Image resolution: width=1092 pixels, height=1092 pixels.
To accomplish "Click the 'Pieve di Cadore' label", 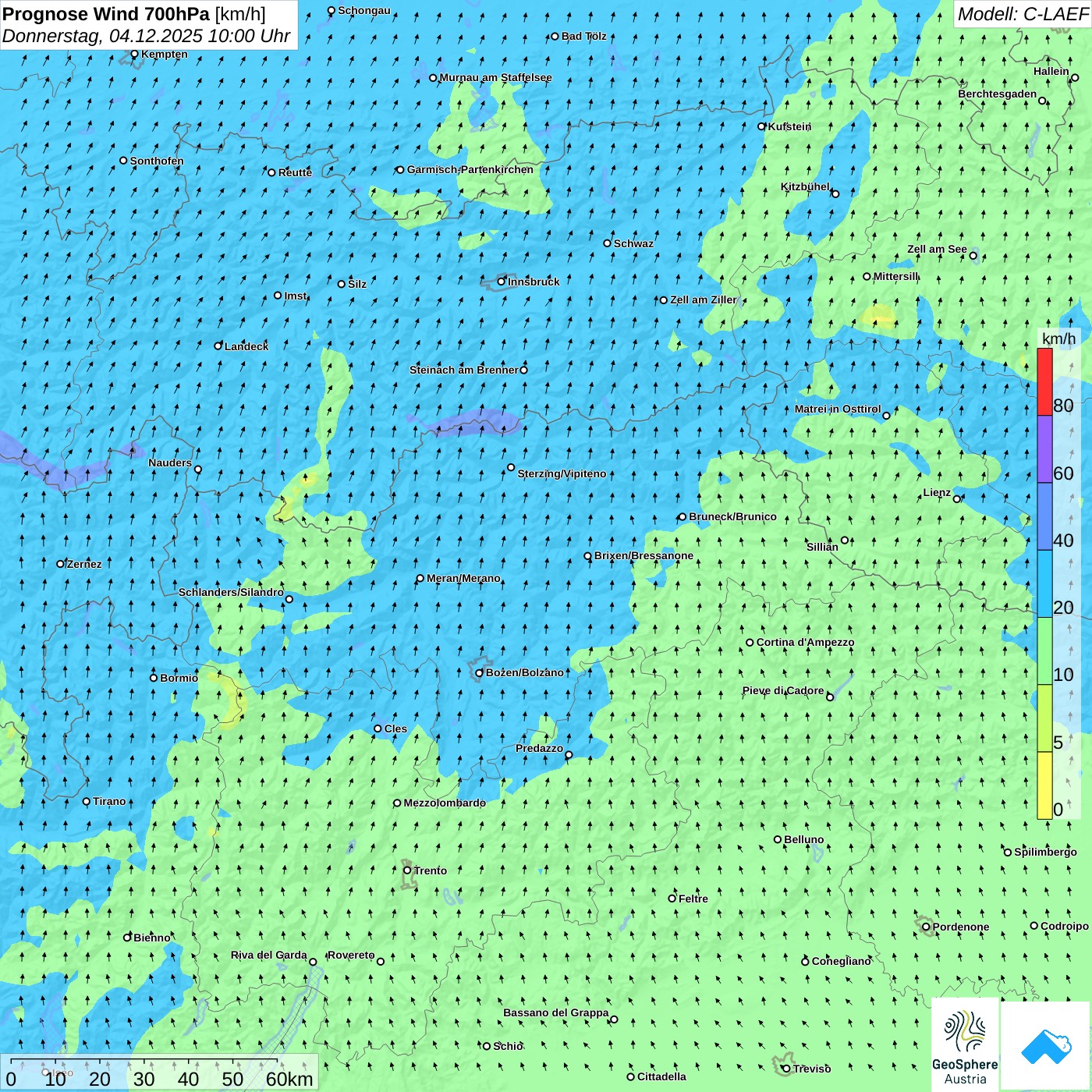I will [x=783, y=690].
